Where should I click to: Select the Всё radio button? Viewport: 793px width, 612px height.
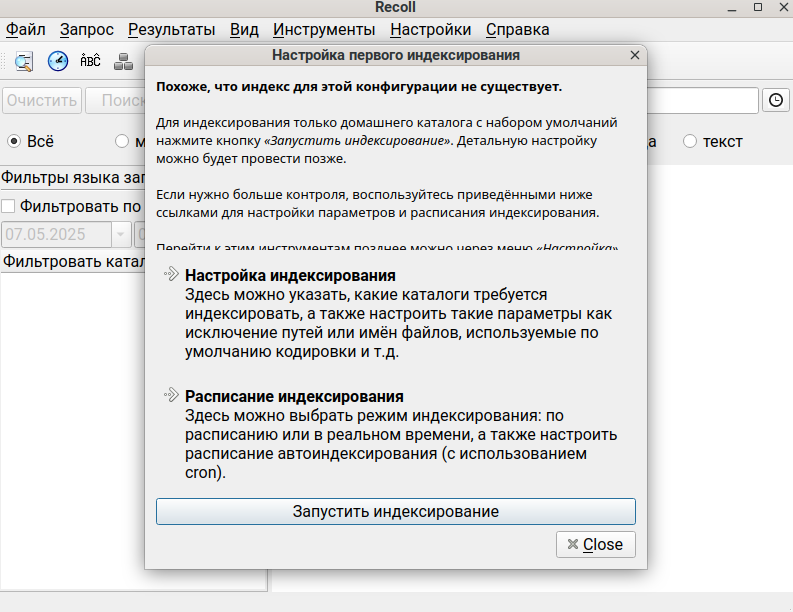(x=14, y=141)
